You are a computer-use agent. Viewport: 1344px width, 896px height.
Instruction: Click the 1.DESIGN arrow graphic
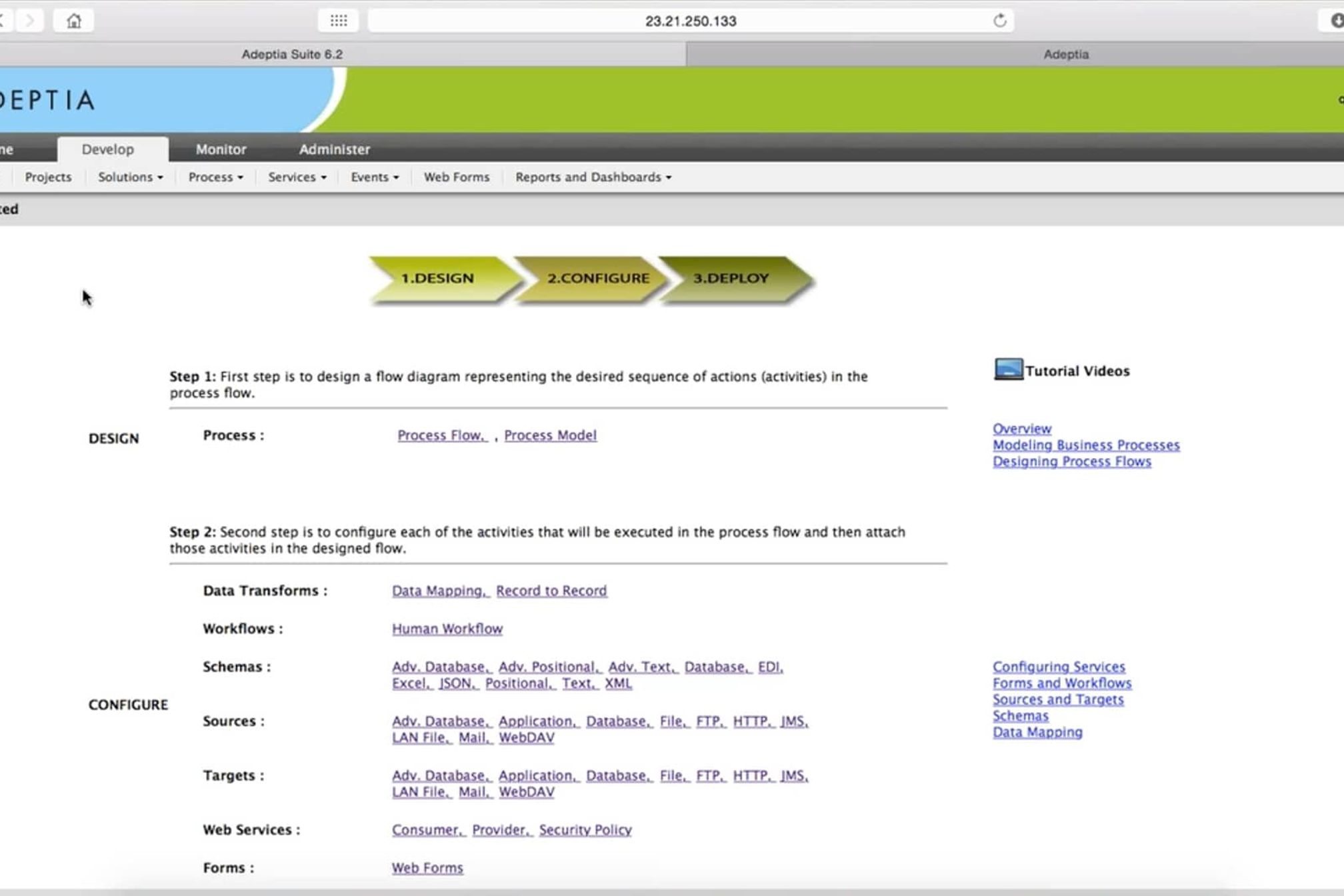click(437, 279)
